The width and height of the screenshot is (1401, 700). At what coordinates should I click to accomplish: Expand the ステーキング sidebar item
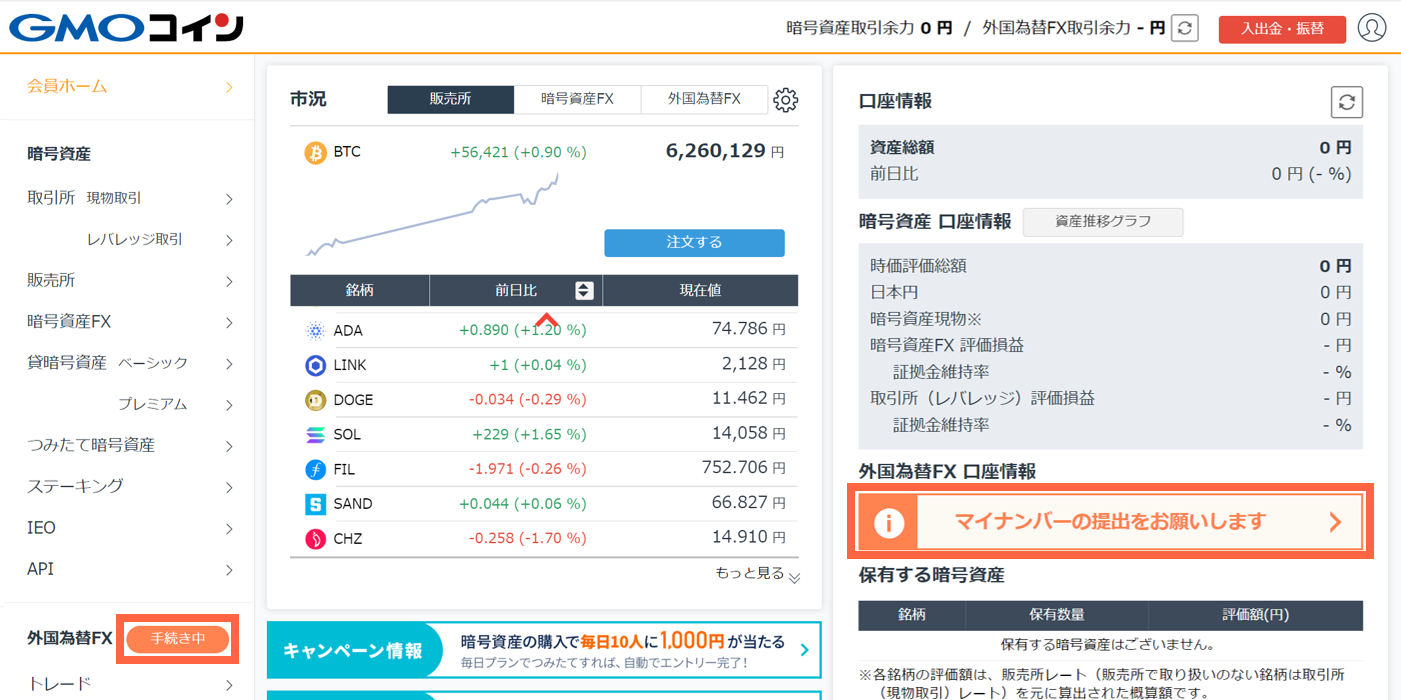click(130, 486)
